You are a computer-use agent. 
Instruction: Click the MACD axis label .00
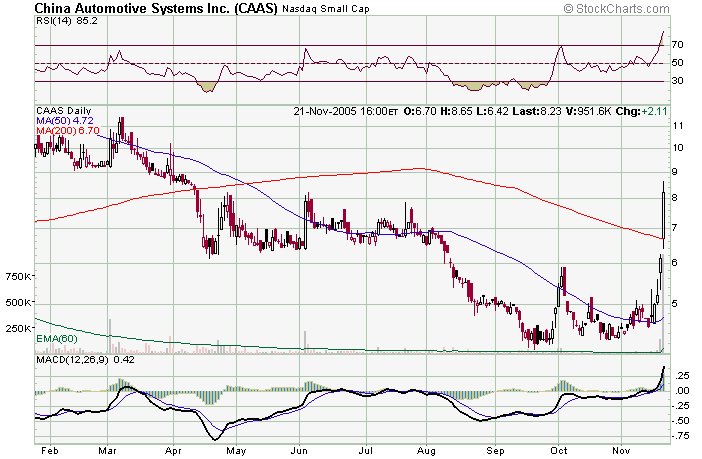coord(683,390)
